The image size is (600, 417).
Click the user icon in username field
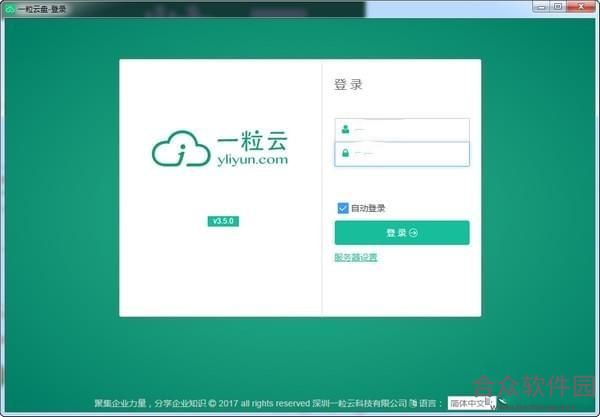point(346,129)
